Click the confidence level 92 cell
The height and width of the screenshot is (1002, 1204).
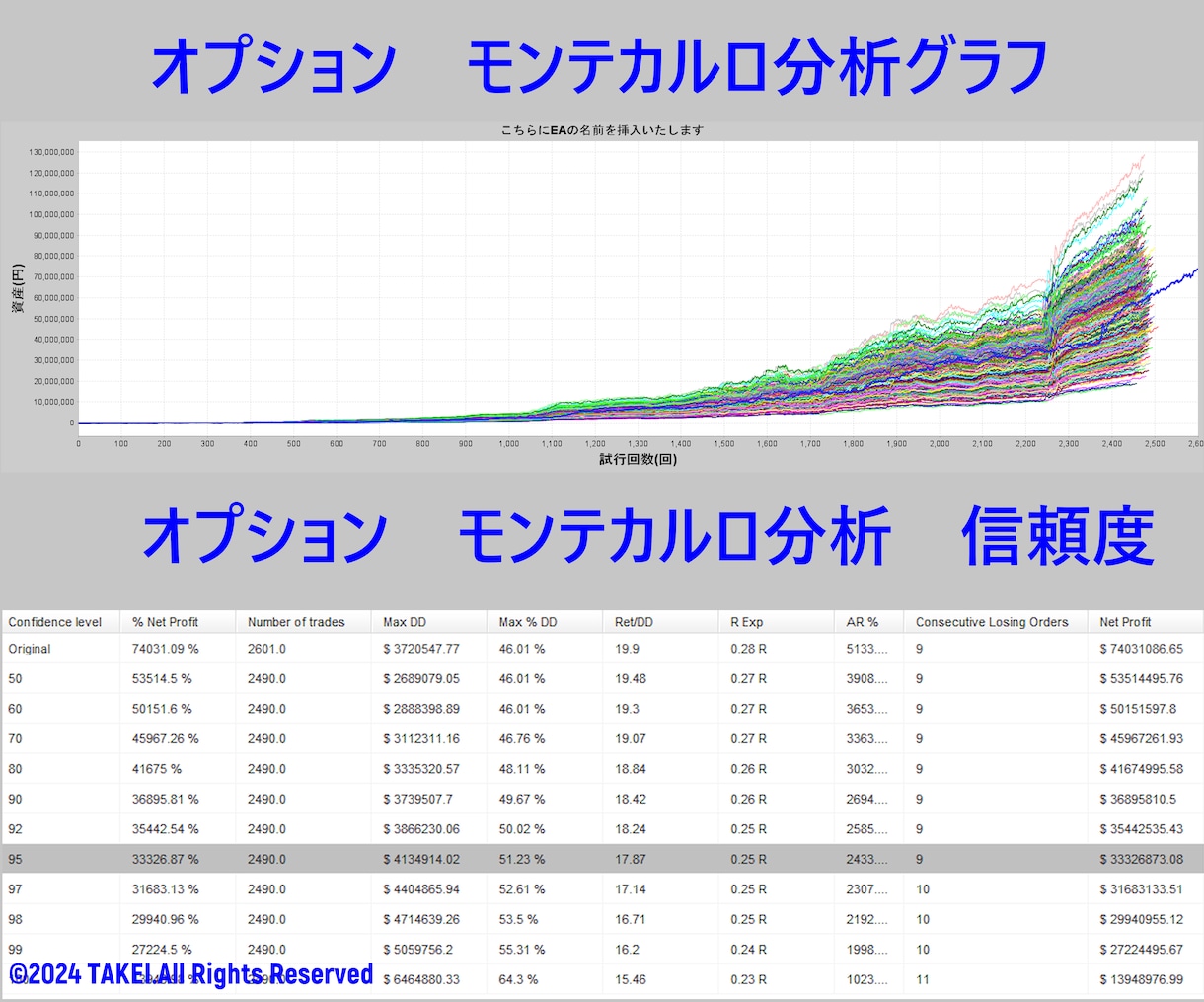[15, 829]
